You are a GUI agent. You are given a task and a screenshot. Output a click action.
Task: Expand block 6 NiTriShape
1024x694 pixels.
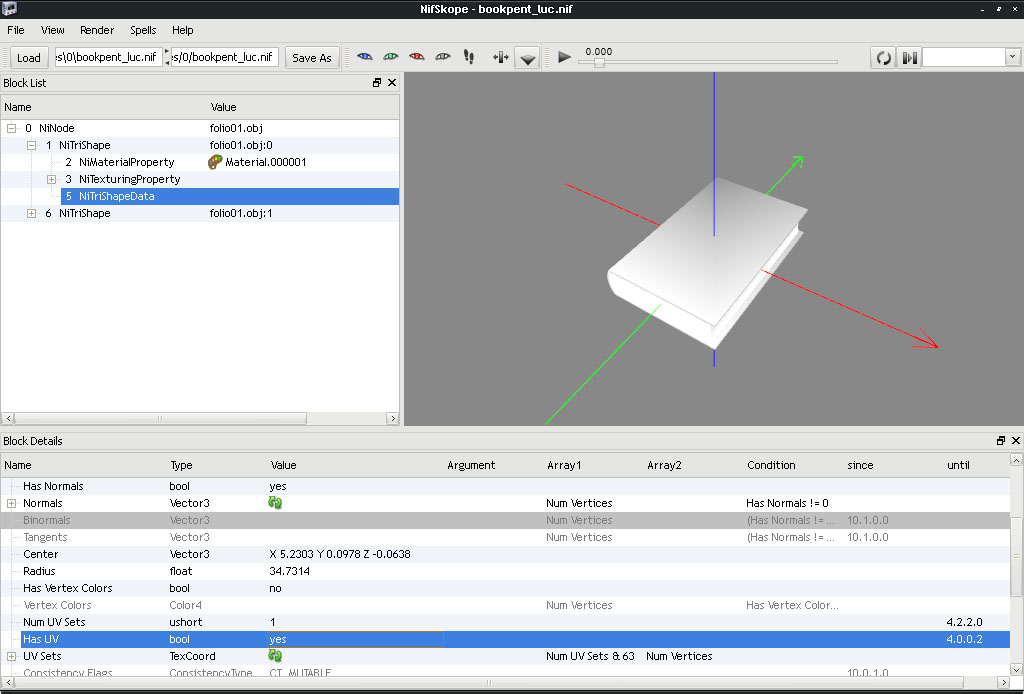coord(31,213)
